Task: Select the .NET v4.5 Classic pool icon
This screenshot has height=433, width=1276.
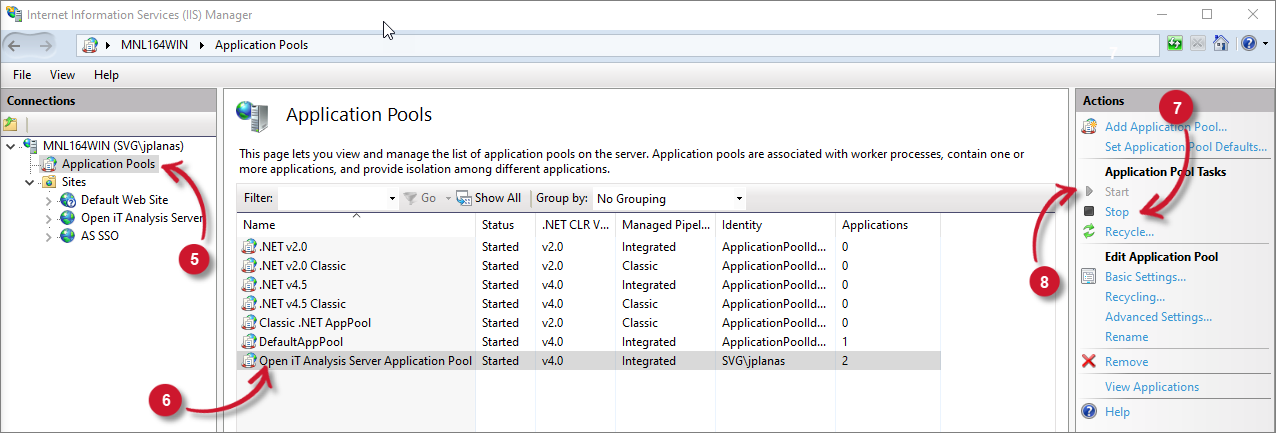Action: [x=249, y=303]
